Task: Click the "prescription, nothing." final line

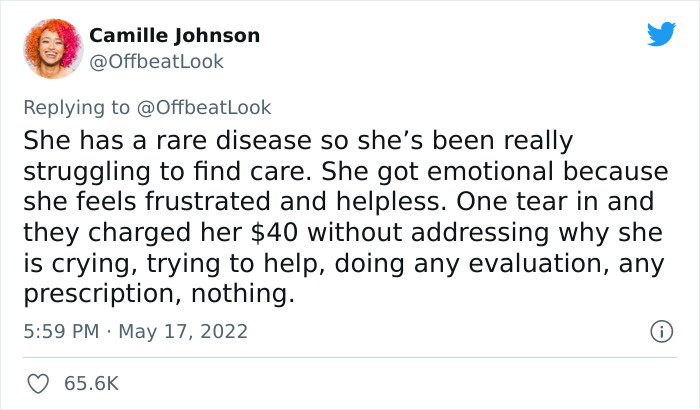Action: click(x=159, y=294)
